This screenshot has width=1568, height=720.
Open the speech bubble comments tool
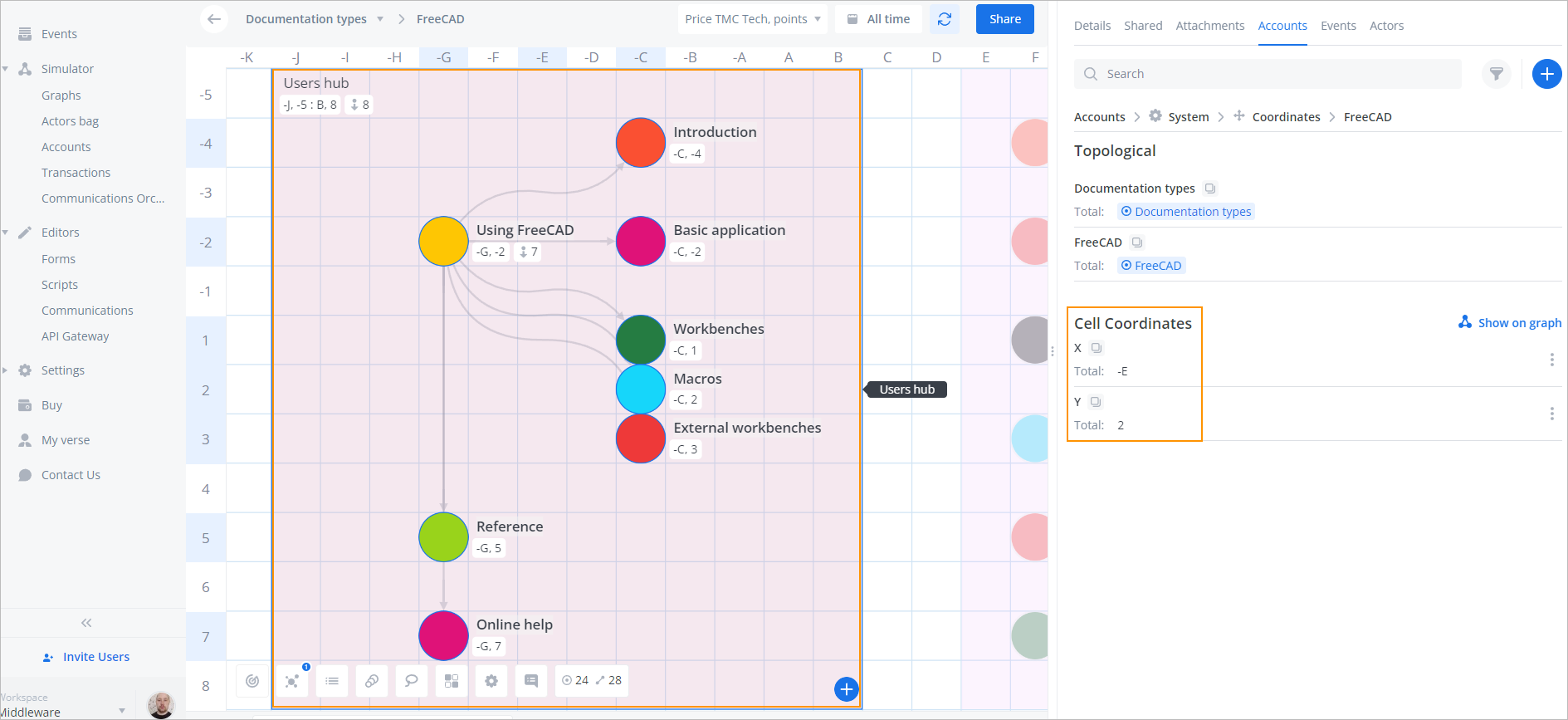point(412,681)
